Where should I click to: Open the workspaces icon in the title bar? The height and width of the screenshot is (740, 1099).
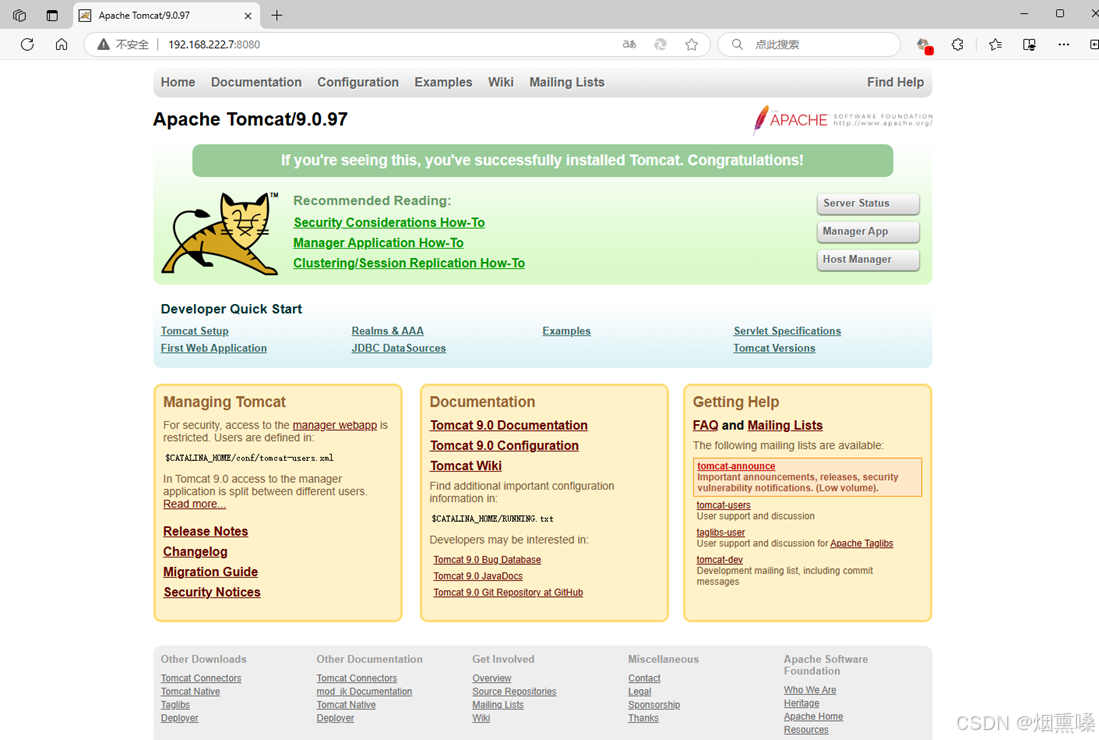(x=20, y=15)
